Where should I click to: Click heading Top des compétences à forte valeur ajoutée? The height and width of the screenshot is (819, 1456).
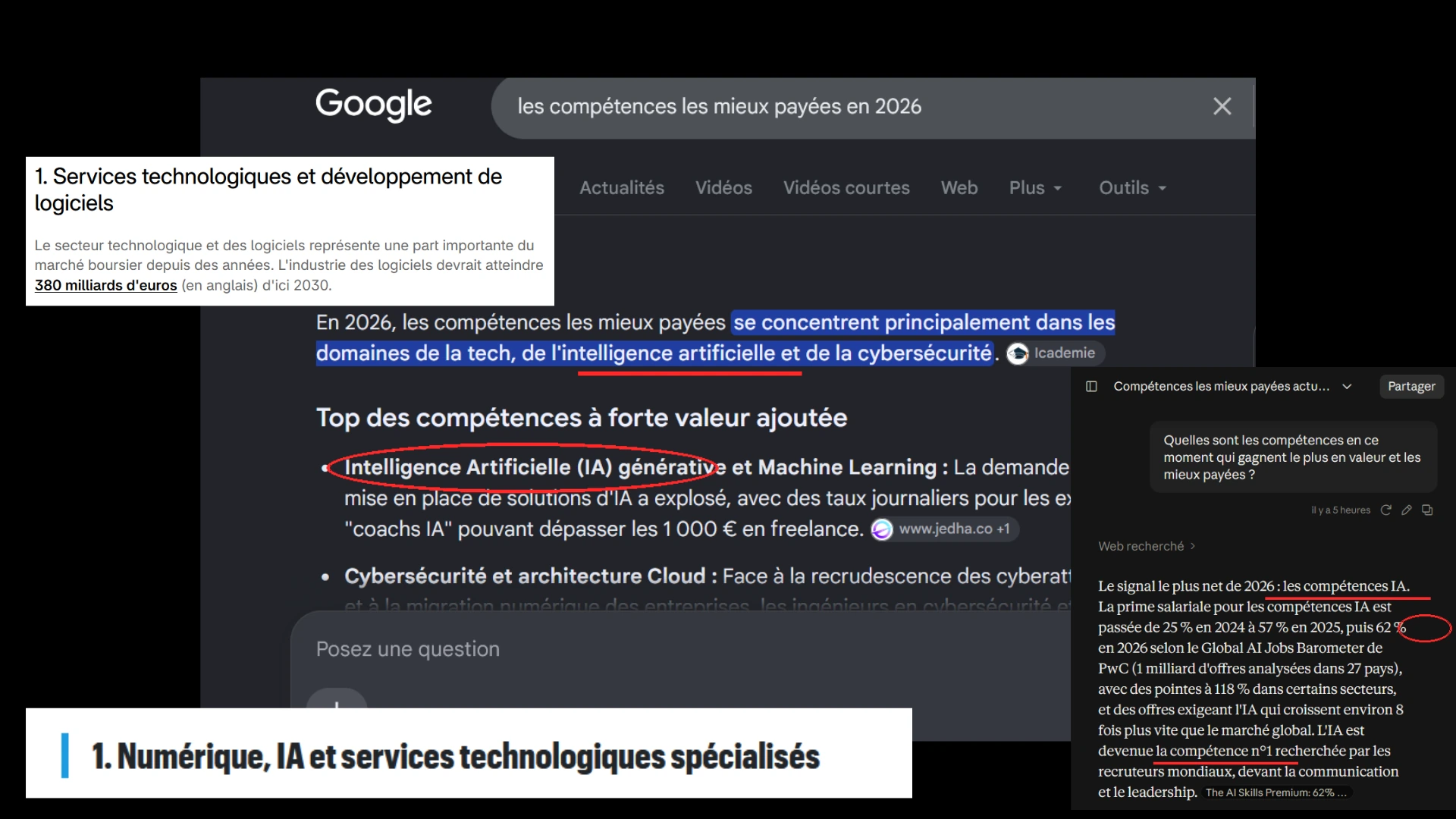click(582, 419)
